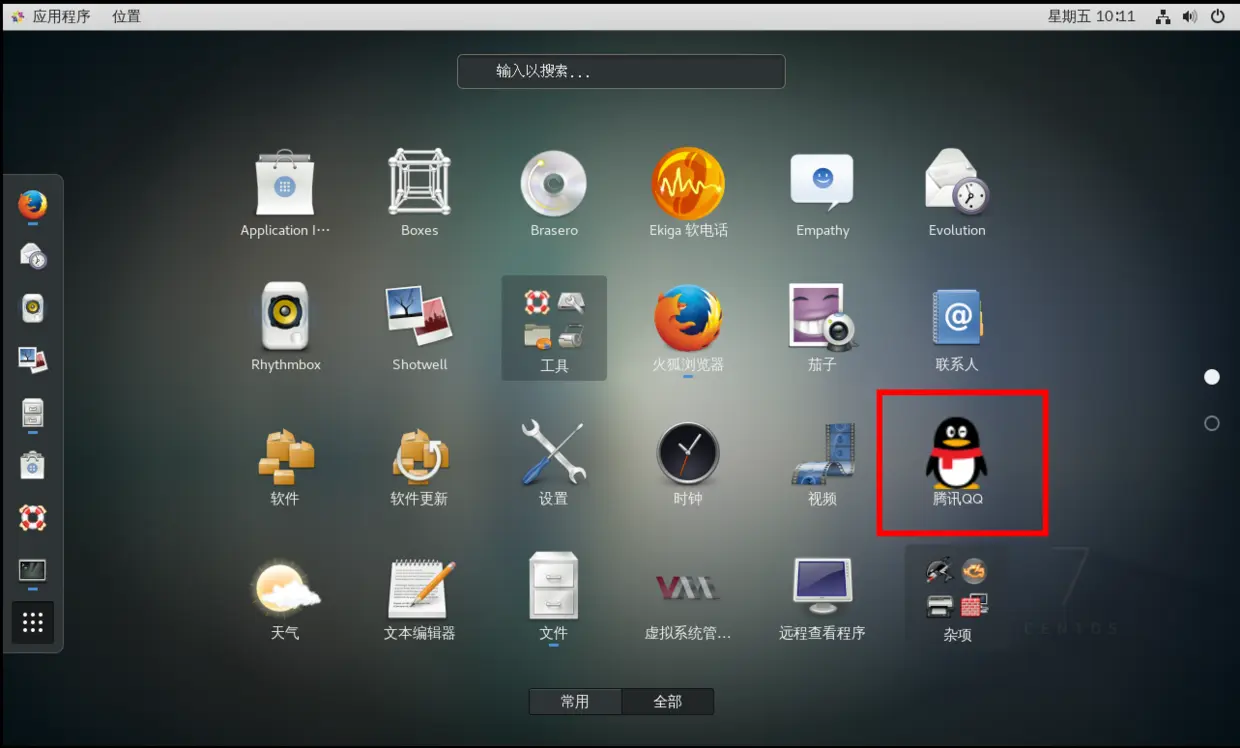Select the first page indicator dot
The height and width of the screenshot is (748, 1240).
[x=1212, y=377]
